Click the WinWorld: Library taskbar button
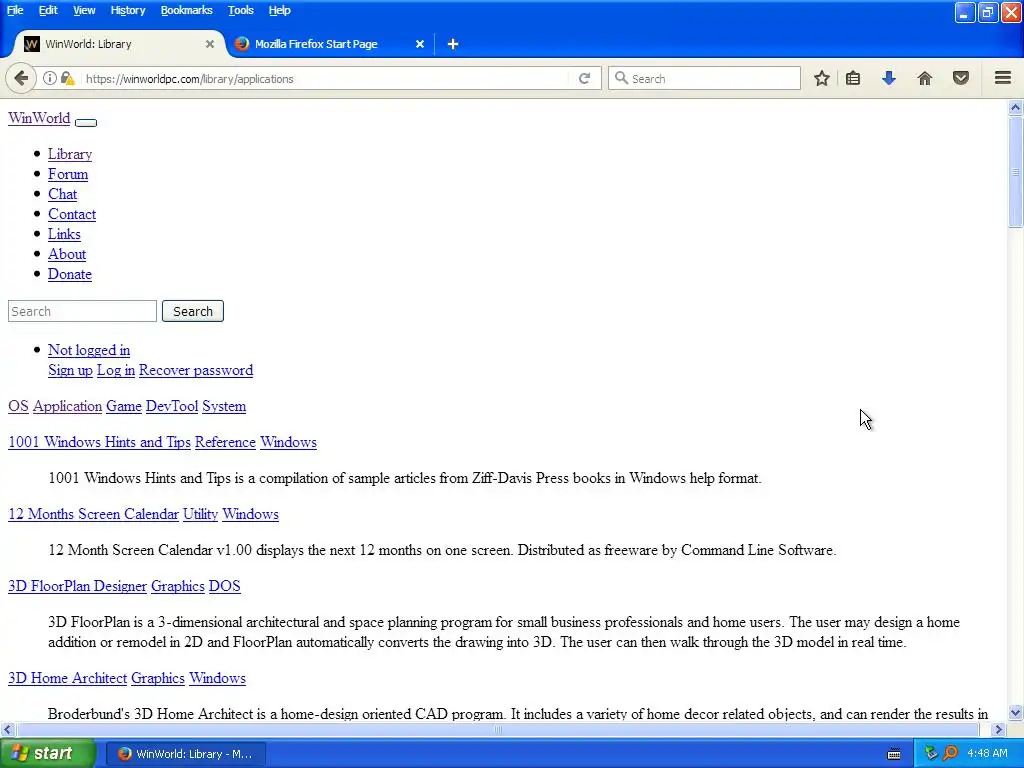The height and width of the screenshot is (768, 1024). [x=185, y=754]
